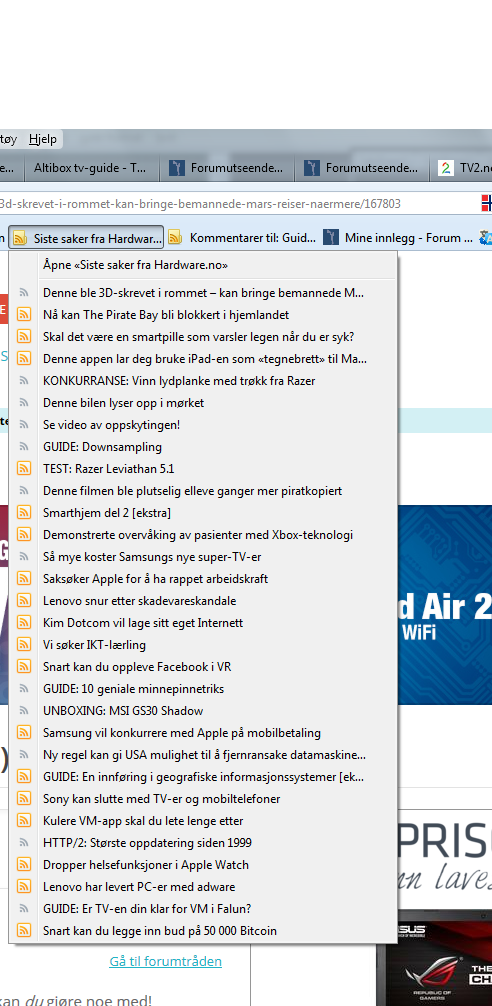
Task: Open Denne bilen lyser opp i mørket
Action: [203, 403]
